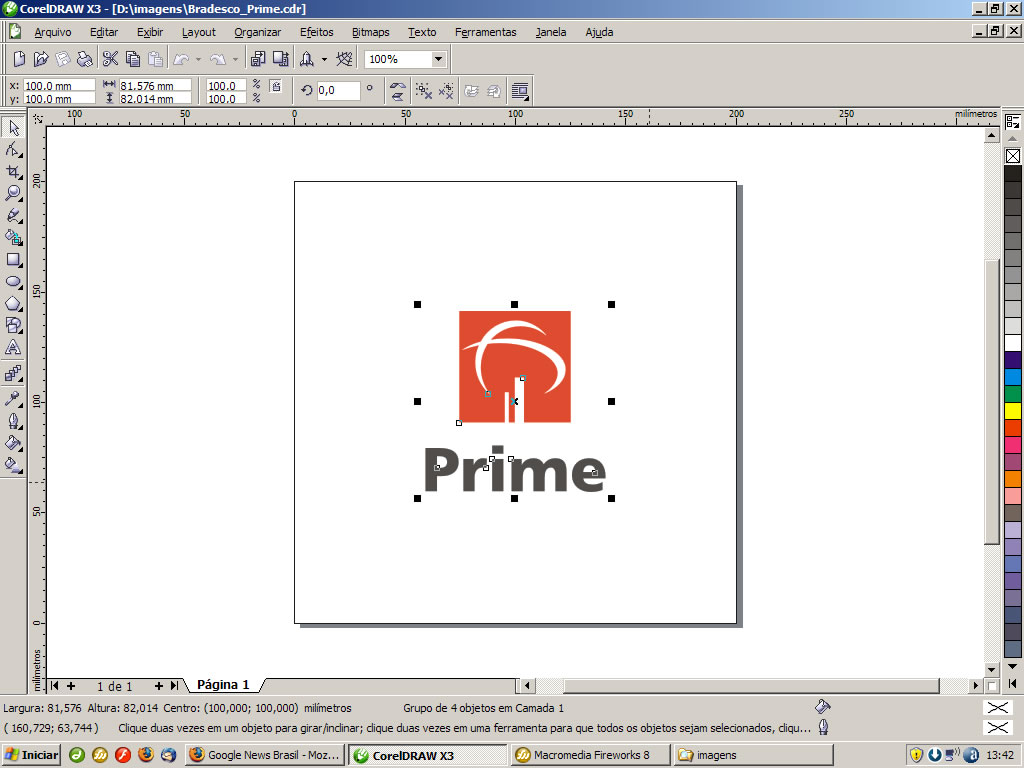Select the Shape edit tool
The width and height of the screenshot is (1024, 768).
click(13, 150)
